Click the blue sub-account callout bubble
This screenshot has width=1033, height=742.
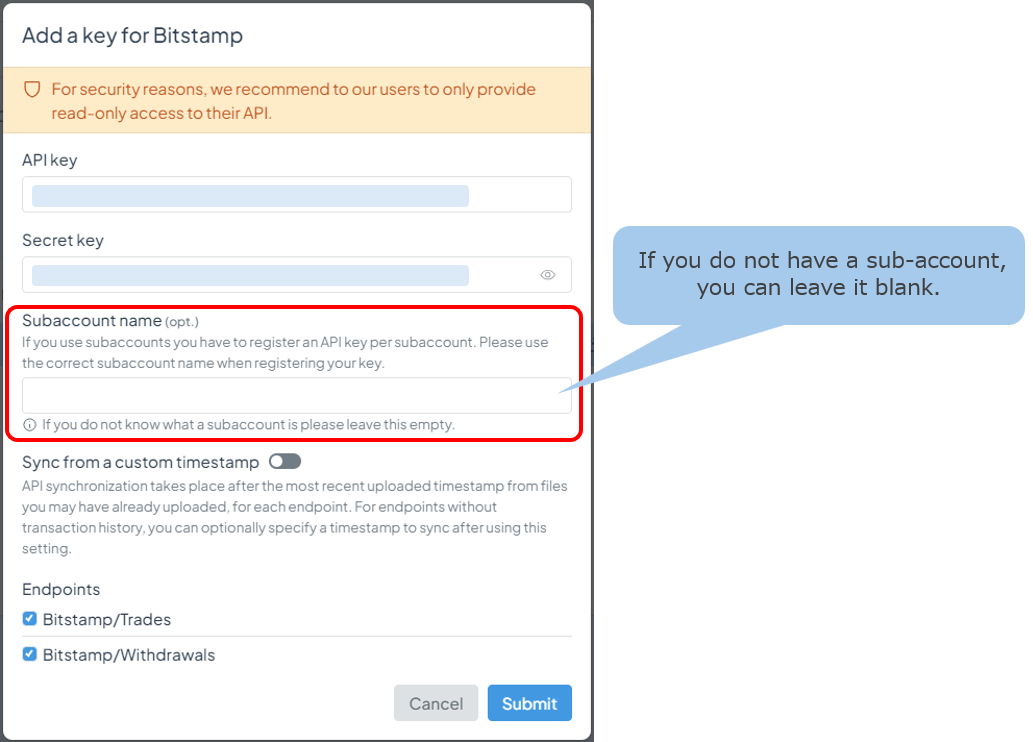[819, 275]
